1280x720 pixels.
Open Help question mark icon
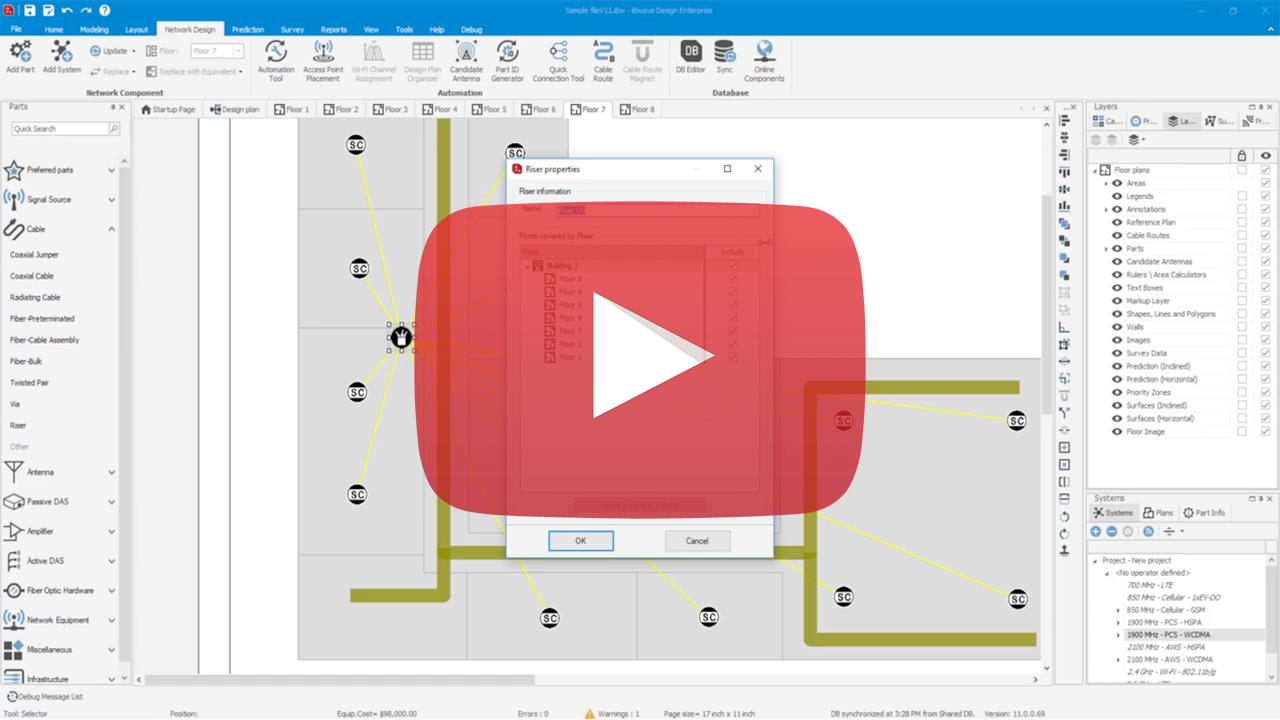pos(105,10)
